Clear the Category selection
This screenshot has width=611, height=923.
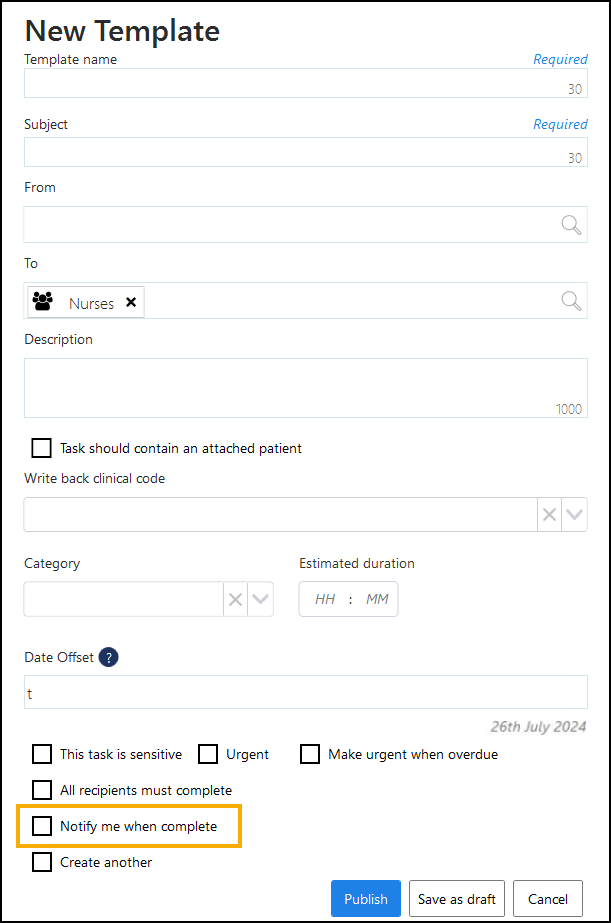(x=236, y=600)
